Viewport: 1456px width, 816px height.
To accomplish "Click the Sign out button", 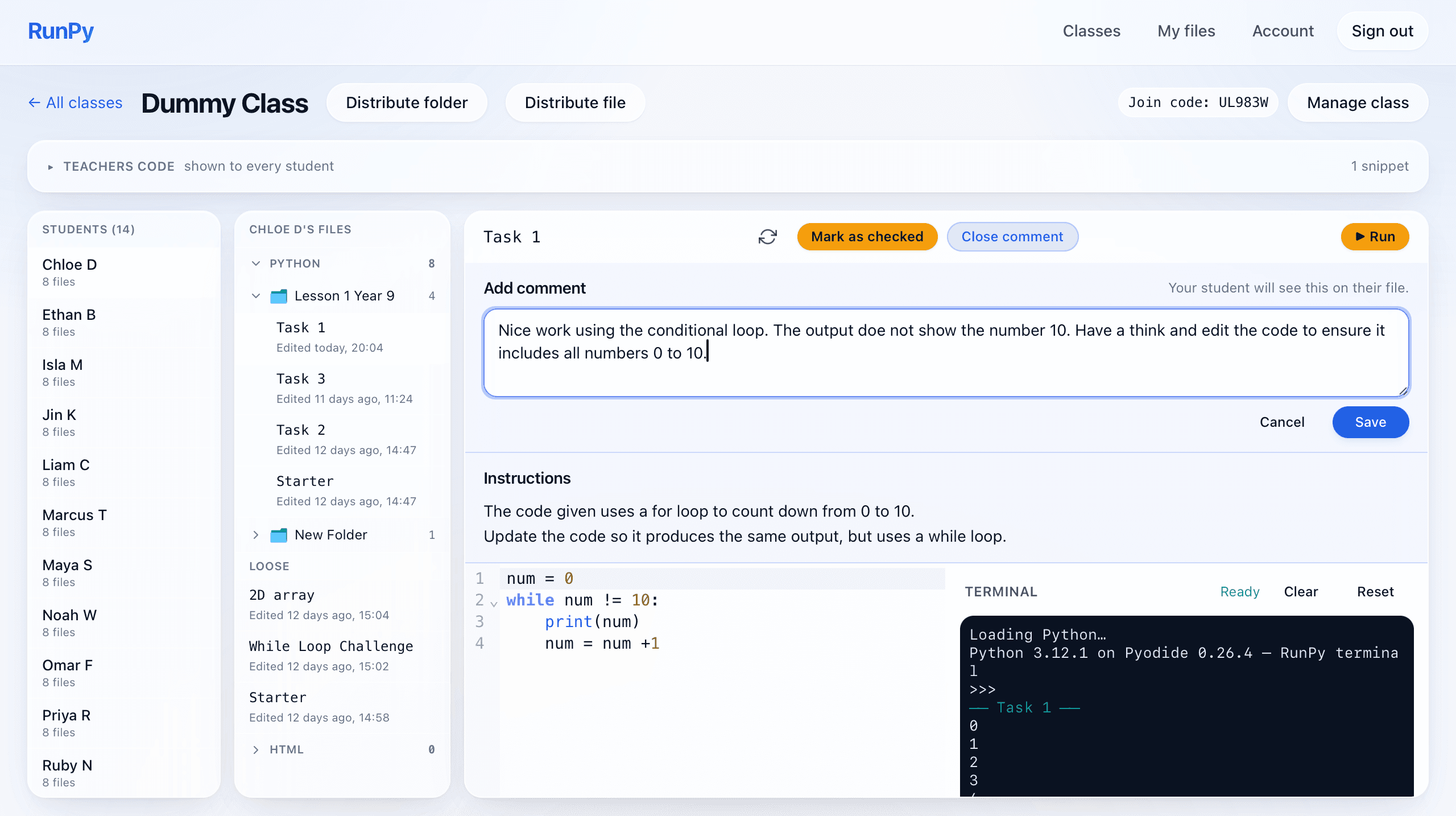I will pyautogui.click(x=1382, y=31).
